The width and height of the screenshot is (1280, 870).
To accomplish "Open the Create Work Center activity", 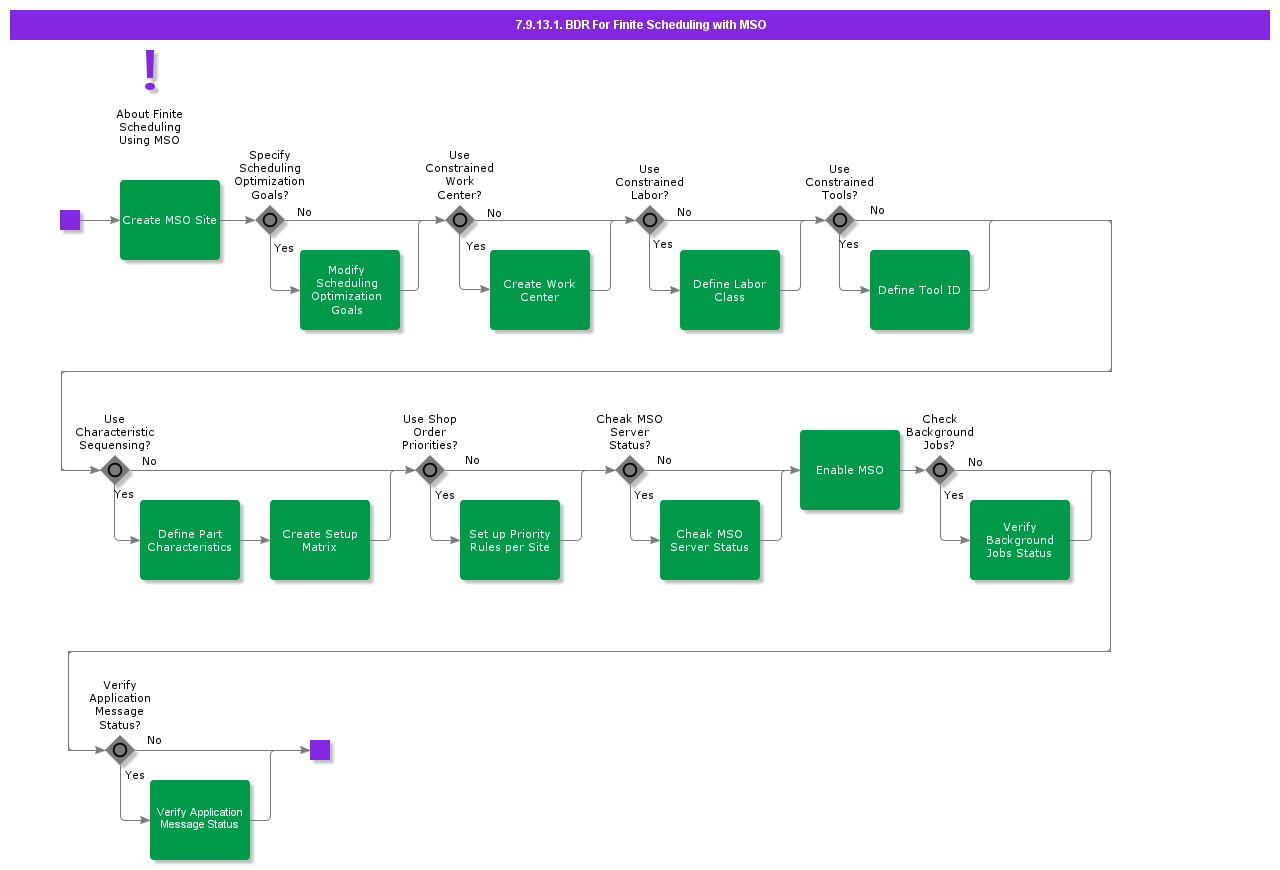I will 540,290.
